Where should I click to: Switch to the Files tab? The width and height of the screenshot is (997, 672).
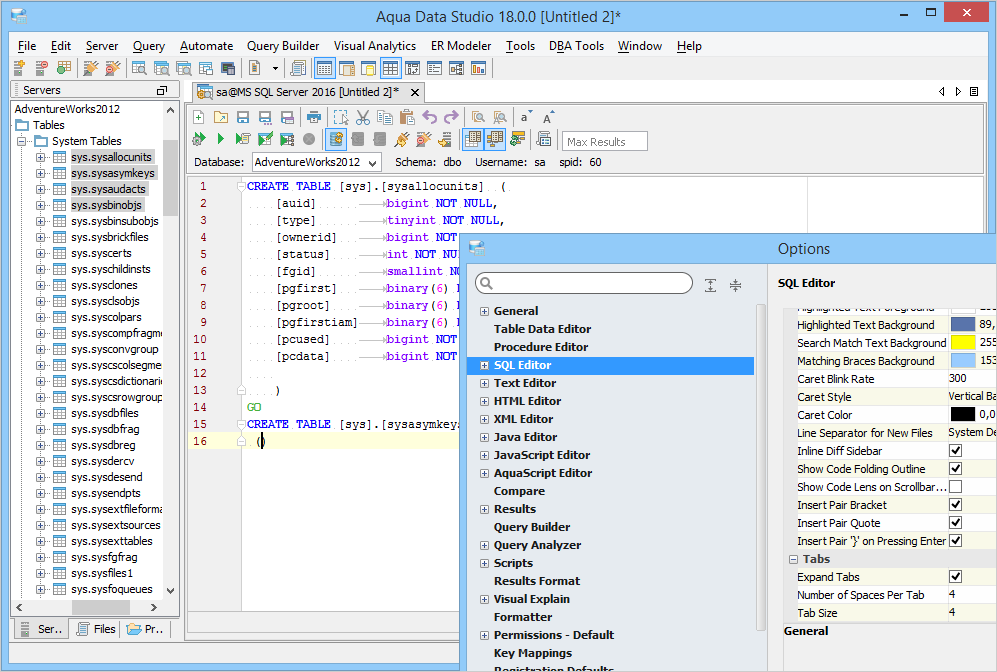(x=95, y=629)
